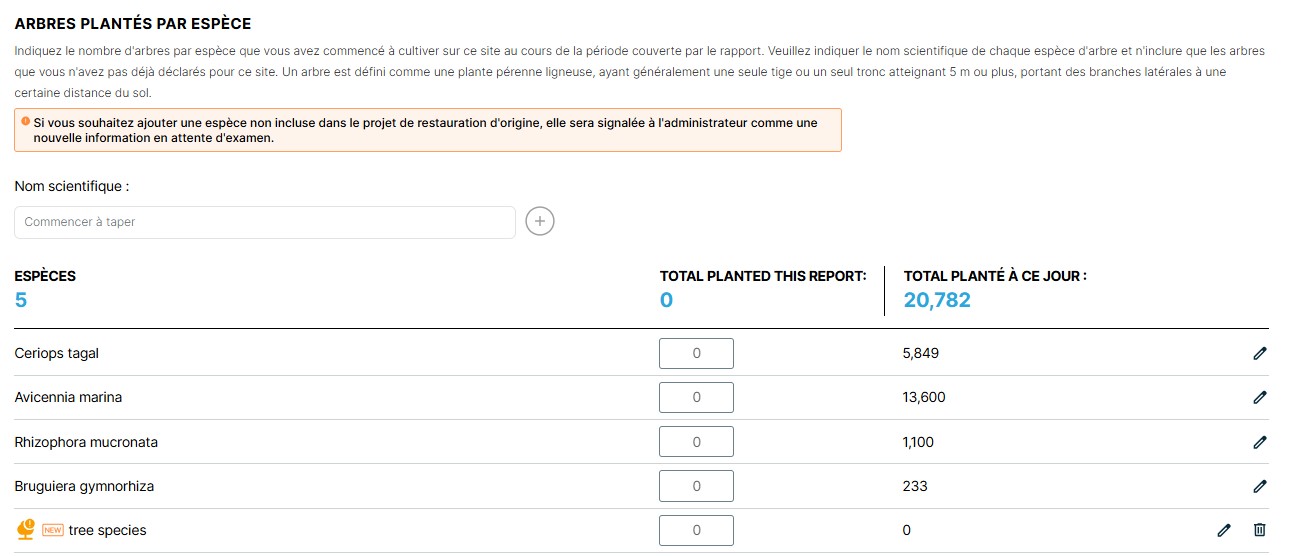Edit the Avicennia marina entry
Screen dimensions: 1303x556
[1260, 397]
